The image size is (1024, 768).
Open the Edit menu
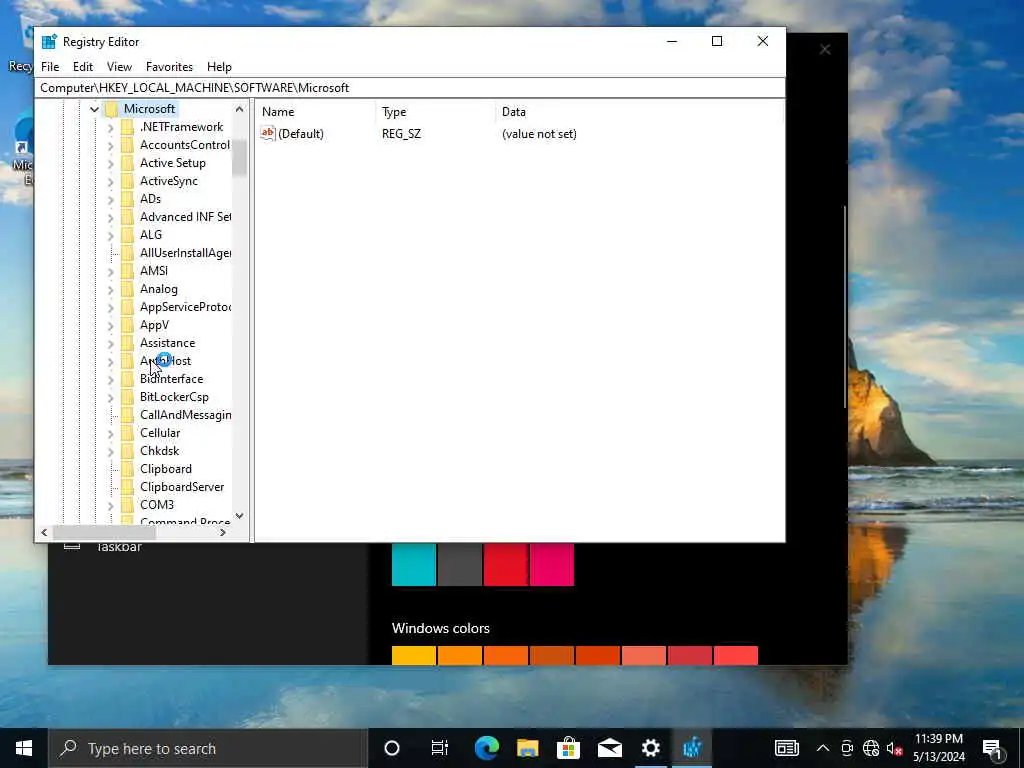pyautogui.click(x=82, y=67)
